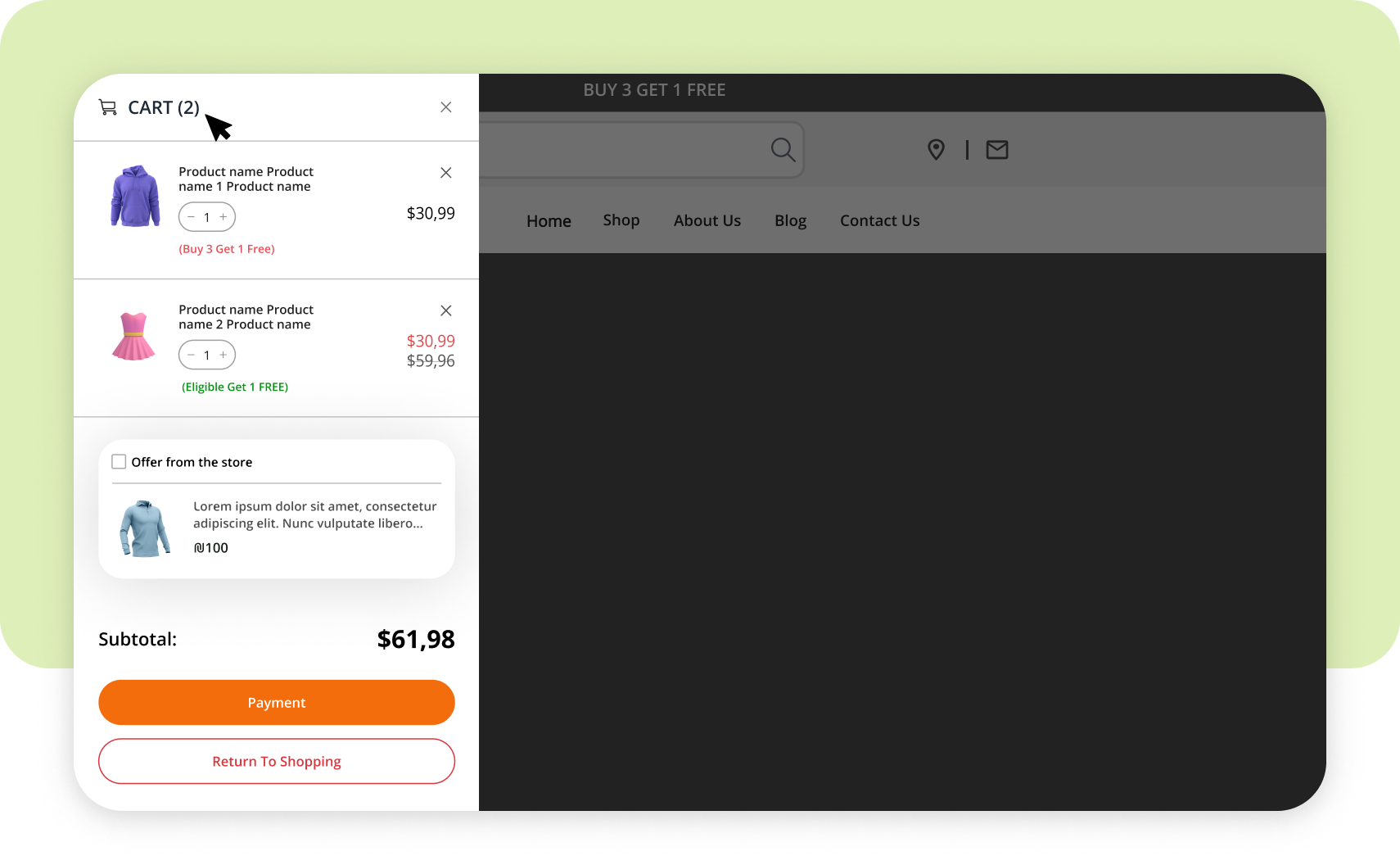1400x865 pixels.
Task: Remove the pink dress from cart
Action: coord(446,310)
